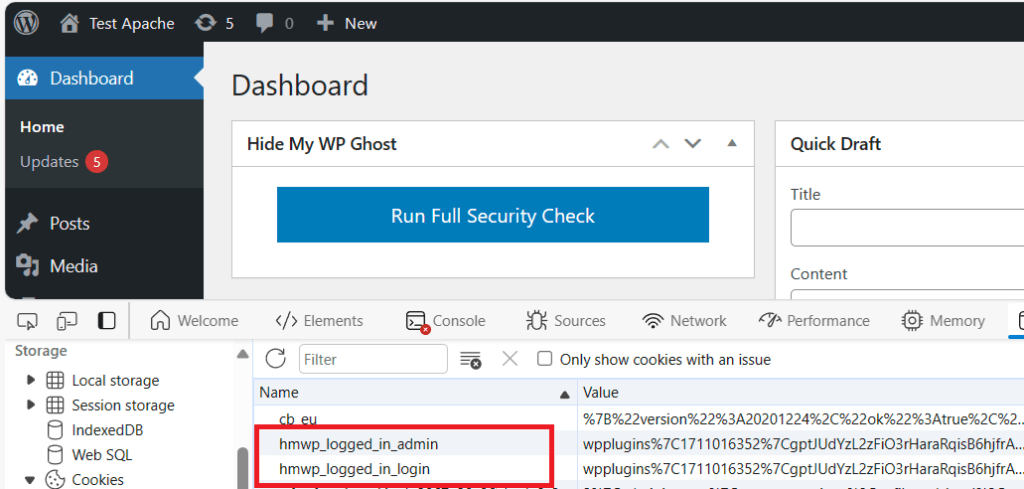
Task: Switch to the Welcome tab
Action: point(194,321)
